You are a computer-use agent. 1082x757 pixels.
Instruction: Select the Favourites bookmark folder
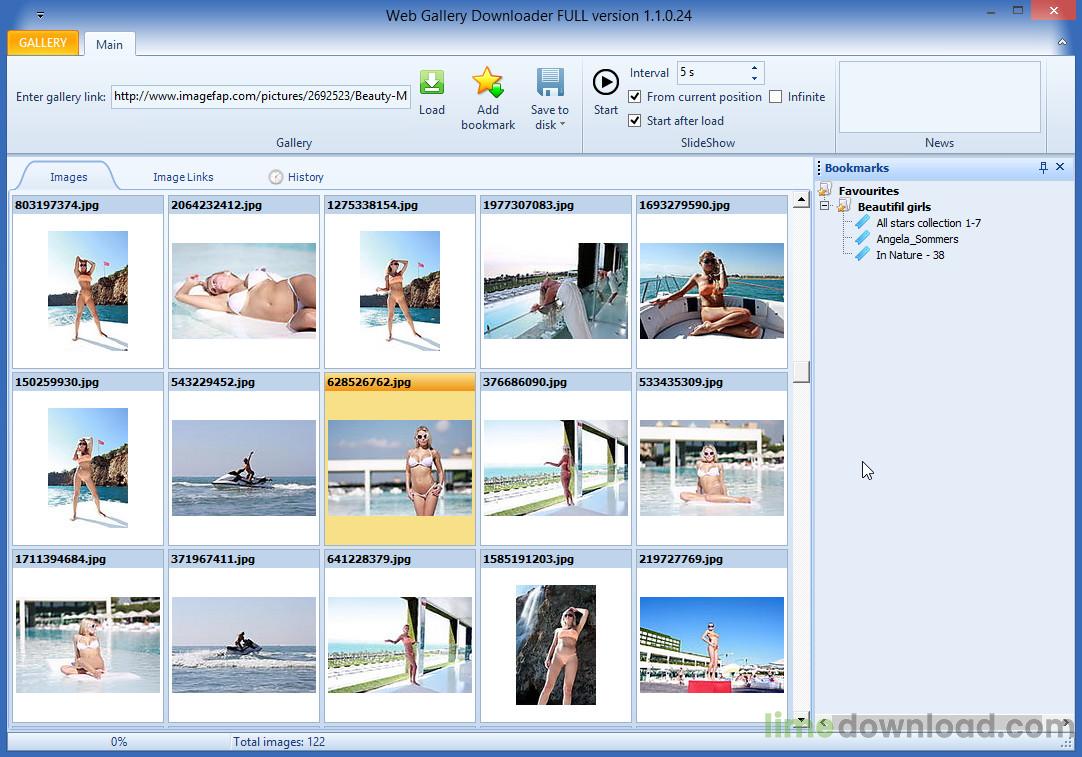coord(868,190)
